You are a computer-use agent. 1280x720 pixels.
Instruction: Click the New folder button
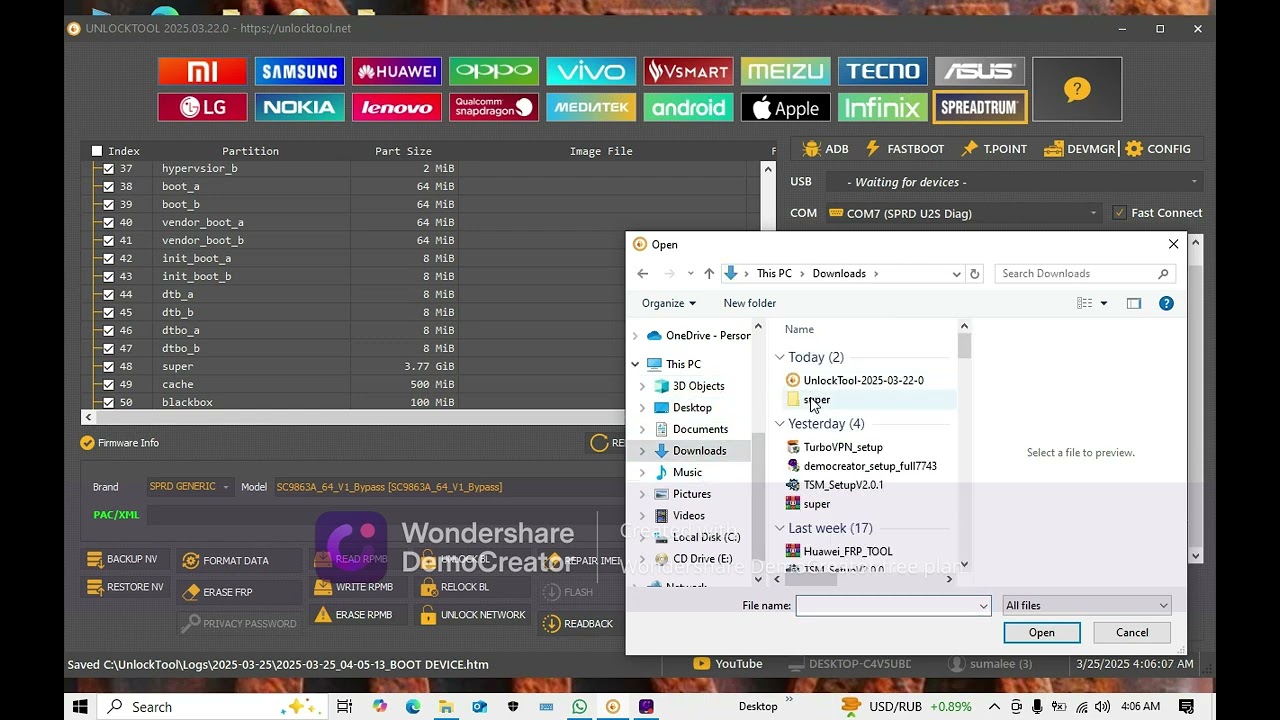coord(749,303)
